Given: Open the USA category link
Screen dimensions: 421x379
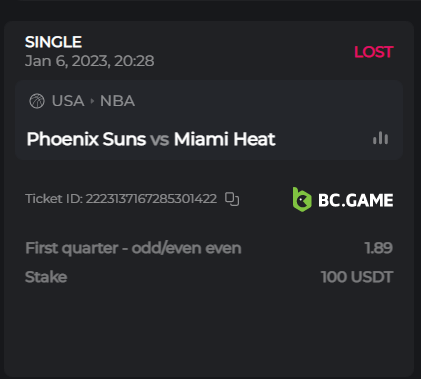Looking at the screenshot, I should click(68, 101).
